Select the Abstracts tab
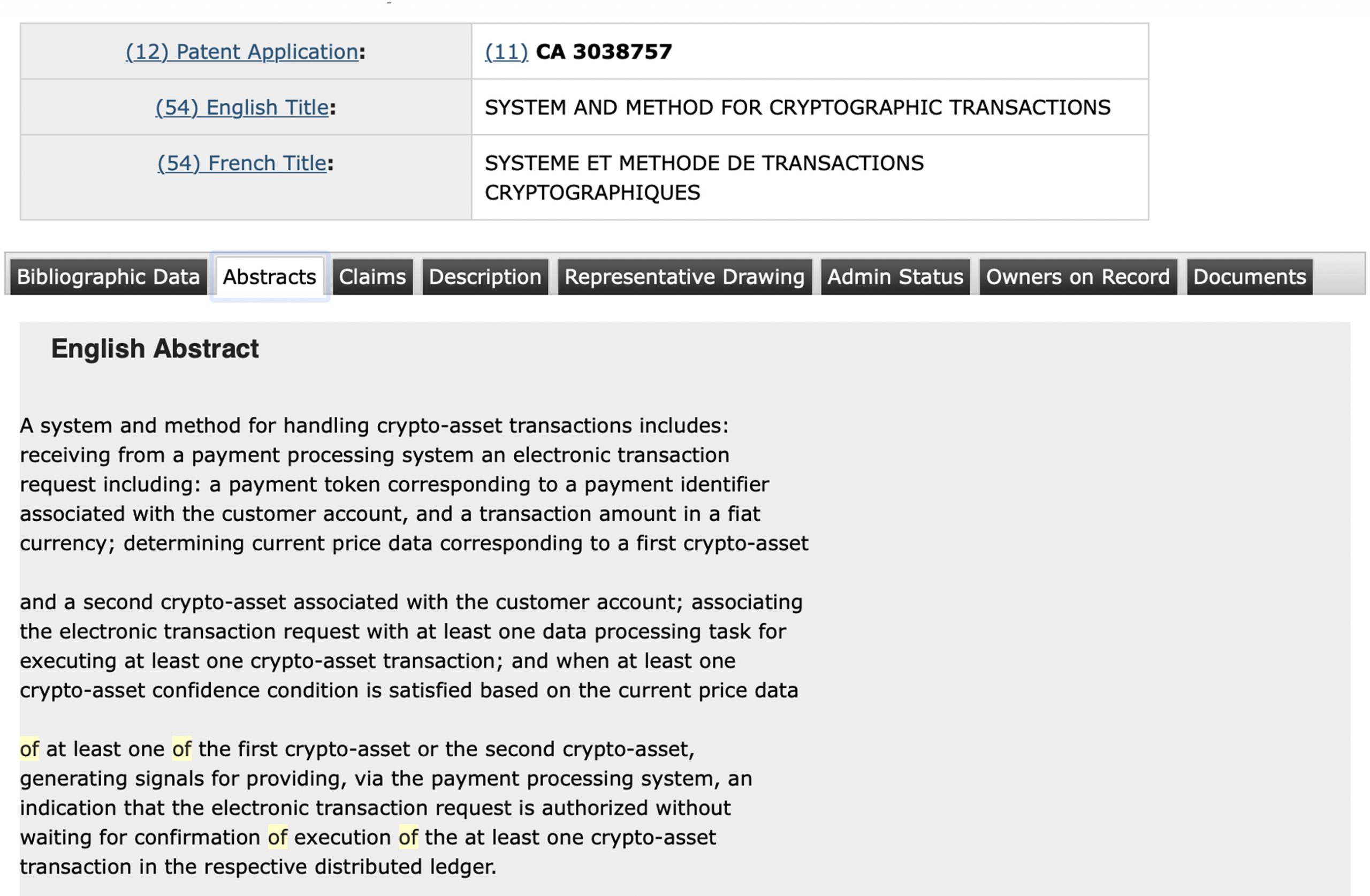The image size is (1370, 896). pos(269,277)
